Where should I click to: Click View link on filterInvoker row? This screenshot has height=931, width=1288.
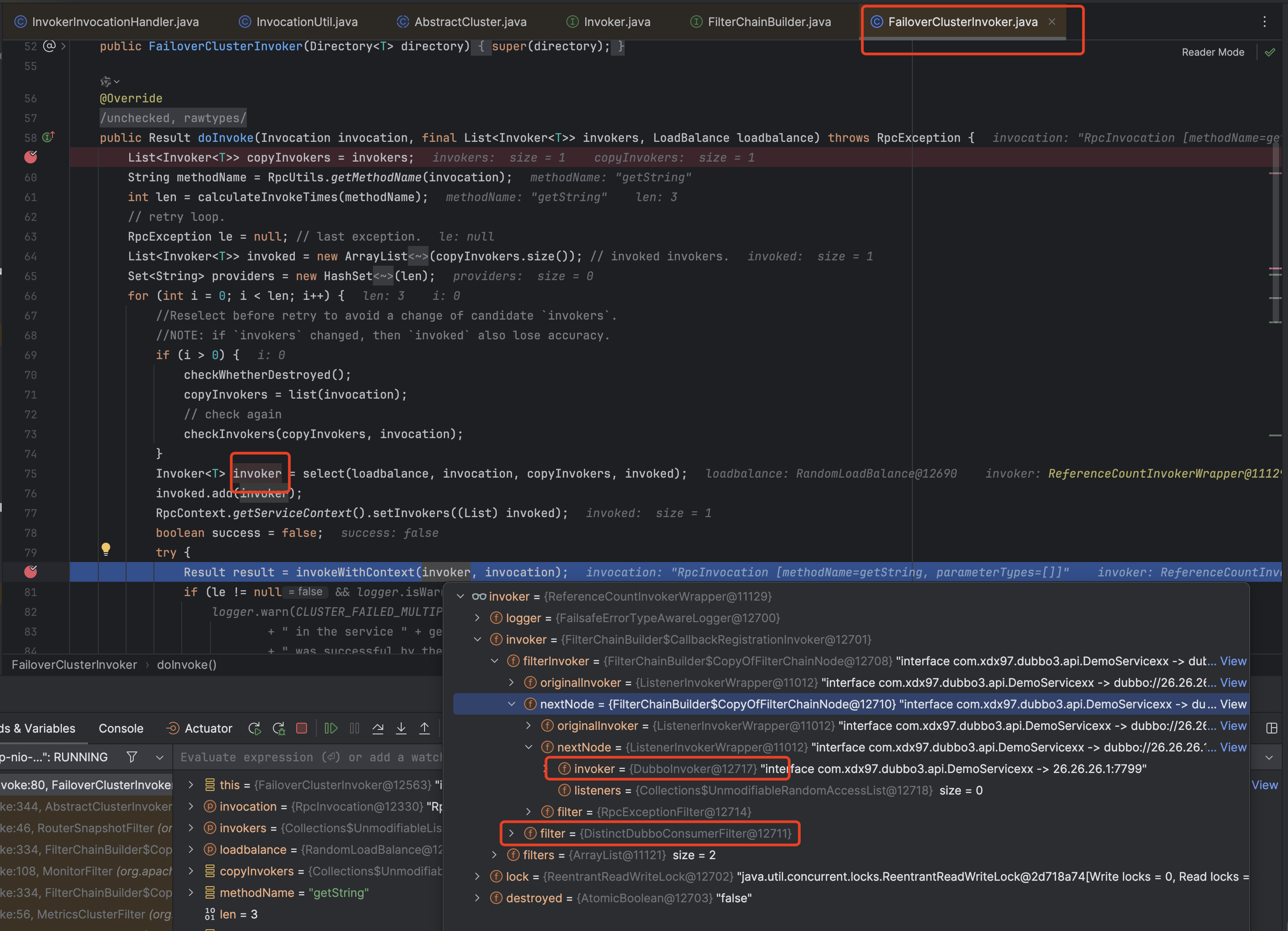(1233, 661)
